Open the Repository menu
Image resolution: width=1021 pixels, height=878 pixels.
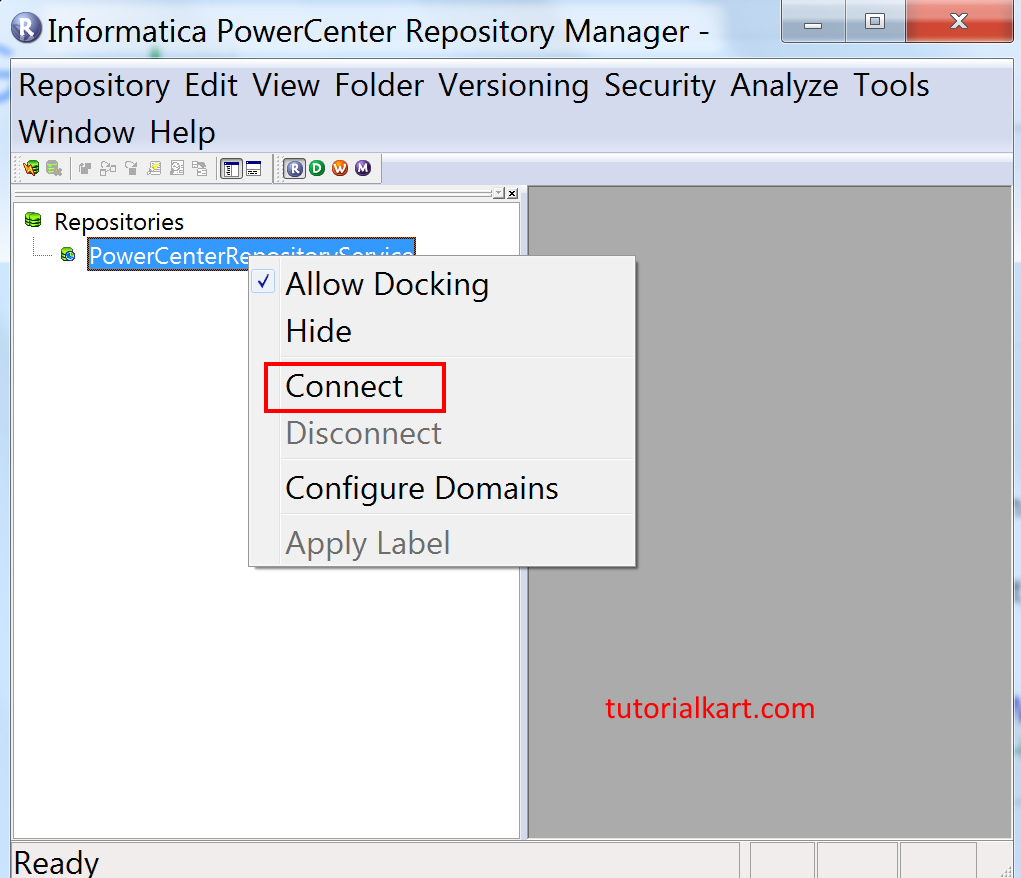click(x=94, y=86)
